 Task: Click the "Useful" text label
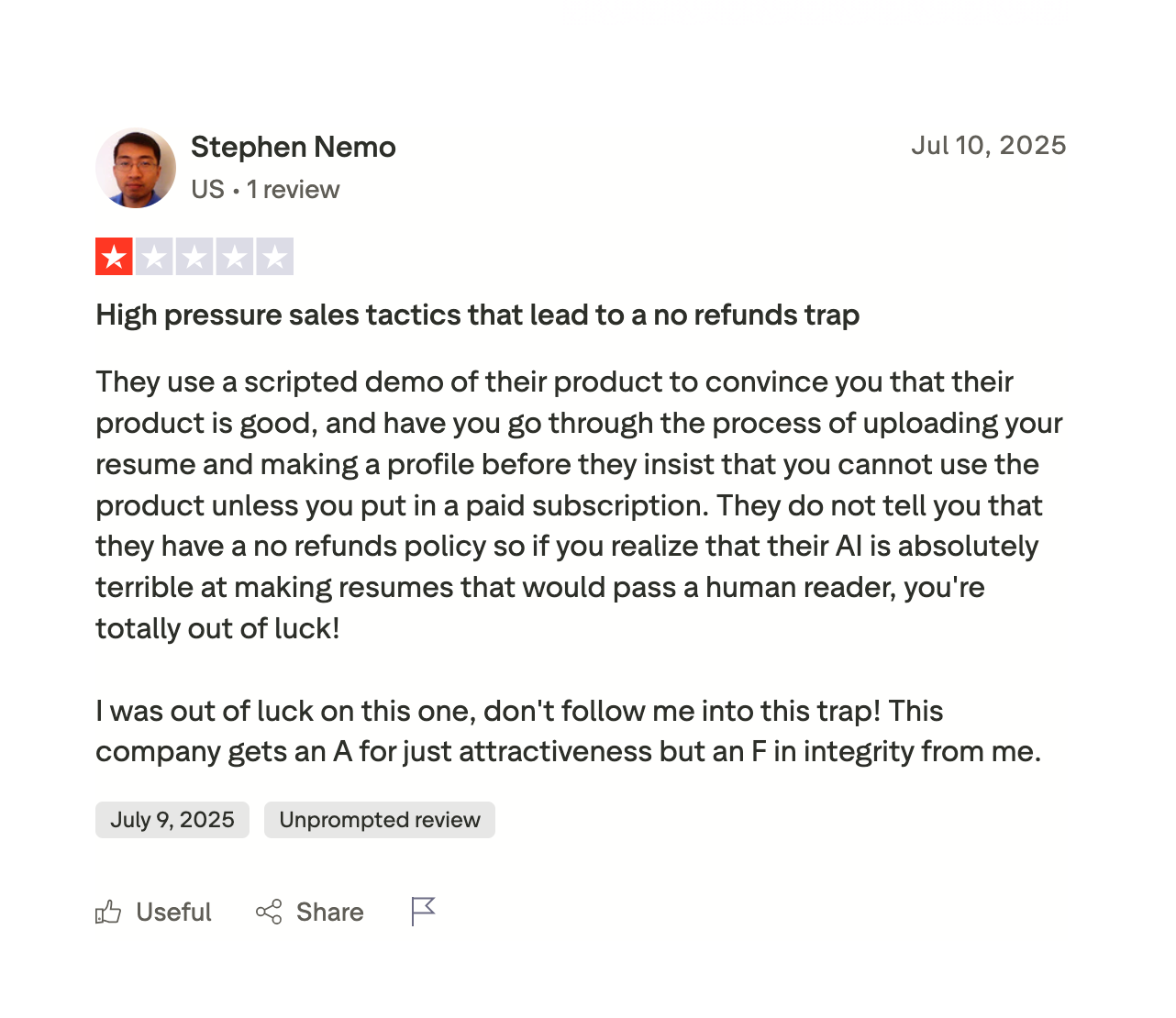(x=173, y=913)
